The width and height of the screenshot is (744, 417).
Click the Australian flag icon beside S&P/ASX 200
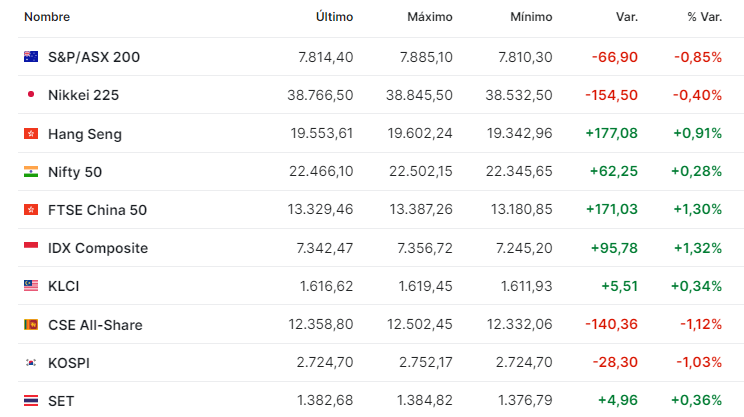pyautogui.click(x=31, y=57)
